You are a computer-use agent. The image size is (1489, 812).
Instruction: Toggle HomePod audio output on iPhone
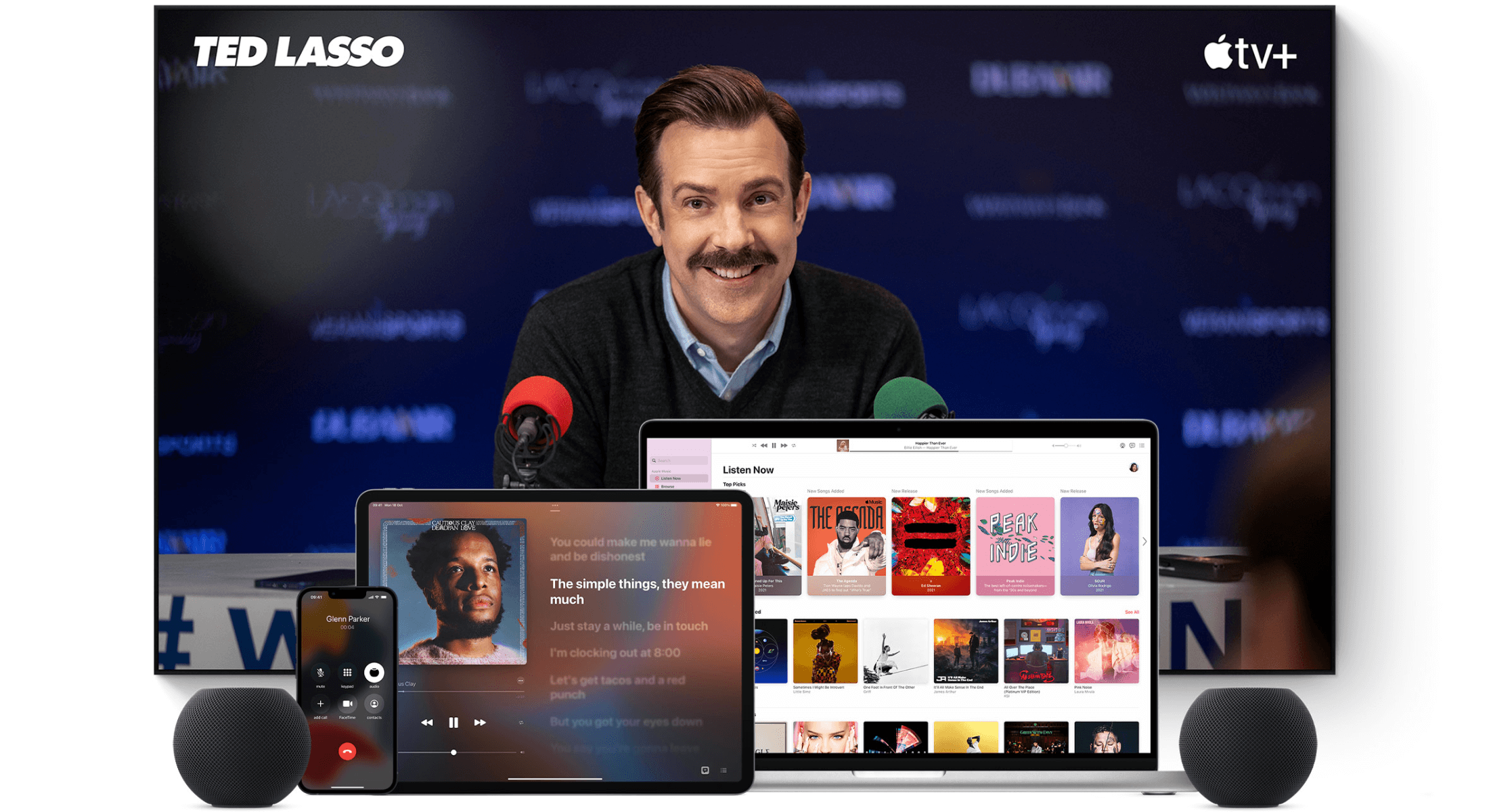(374, 673)
